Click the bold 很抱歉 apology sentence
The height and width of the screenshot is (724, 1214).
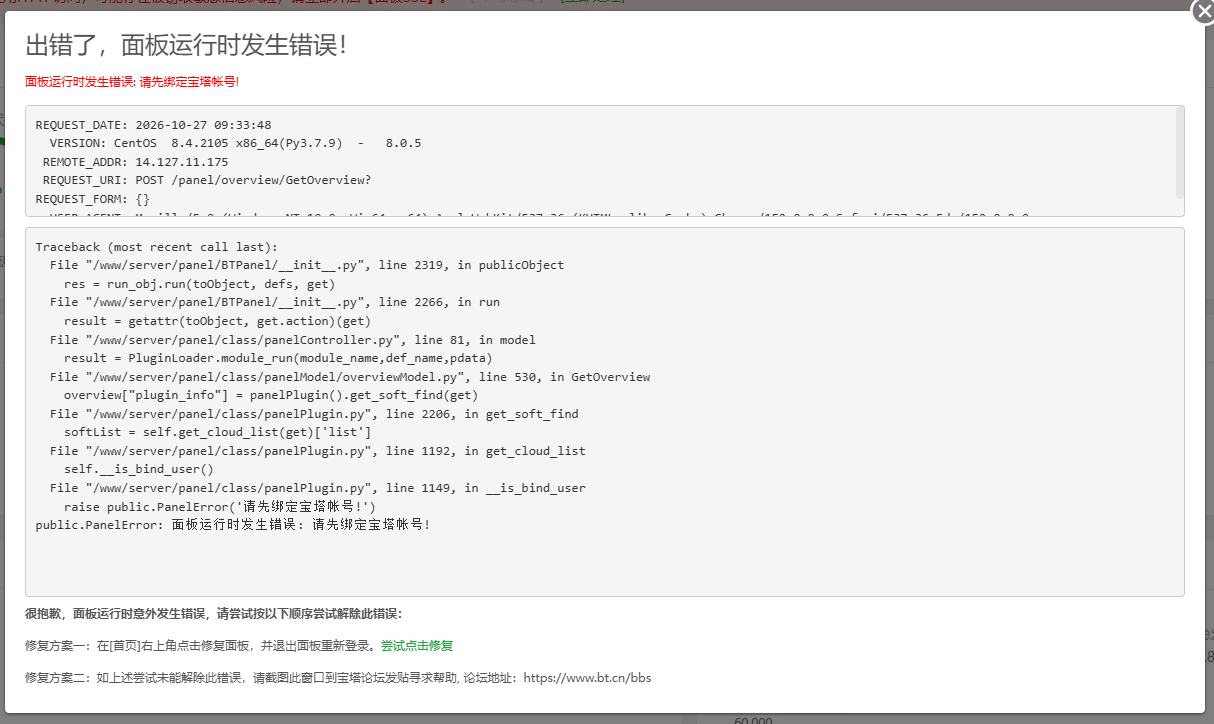pos(214,613)
